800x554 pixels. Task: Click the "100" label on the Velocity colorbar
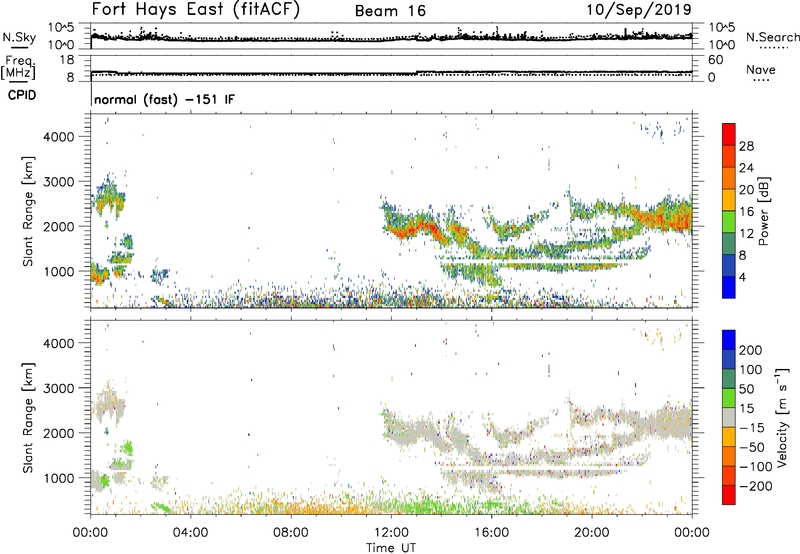pos(751,370)
